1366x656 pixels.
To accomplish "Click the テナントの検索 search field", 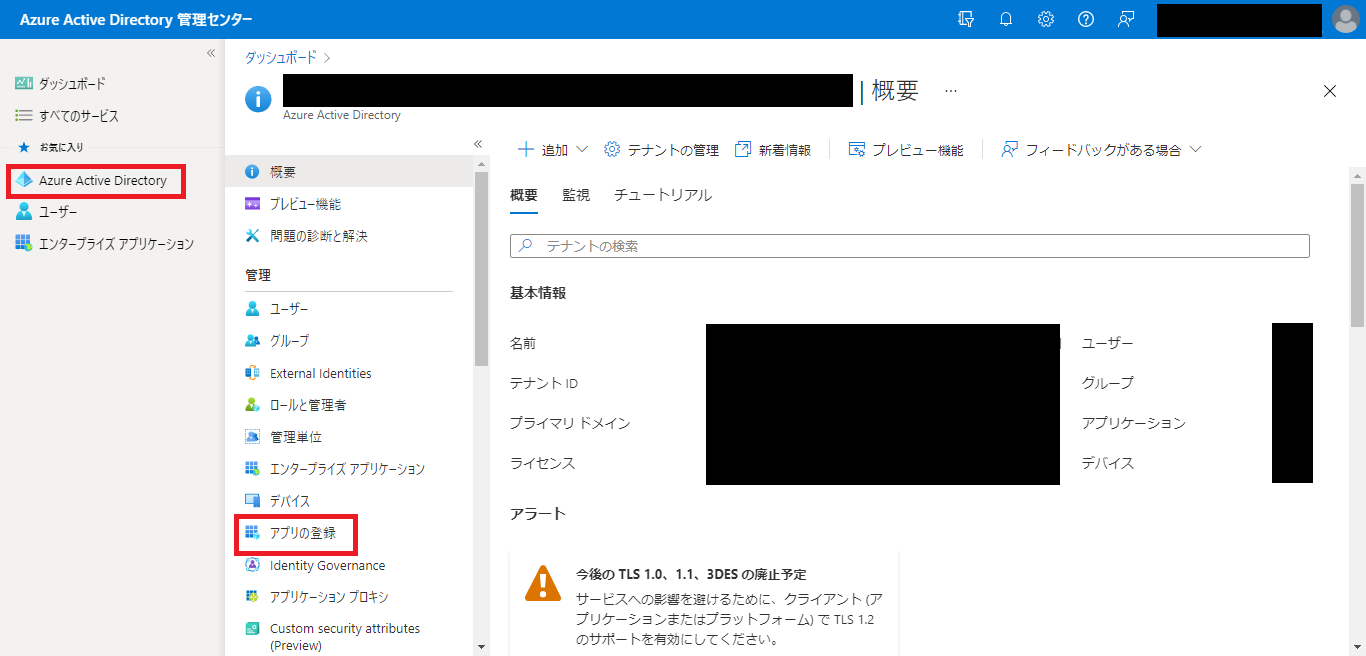I will pyautogui.click(x=910, y=246).
